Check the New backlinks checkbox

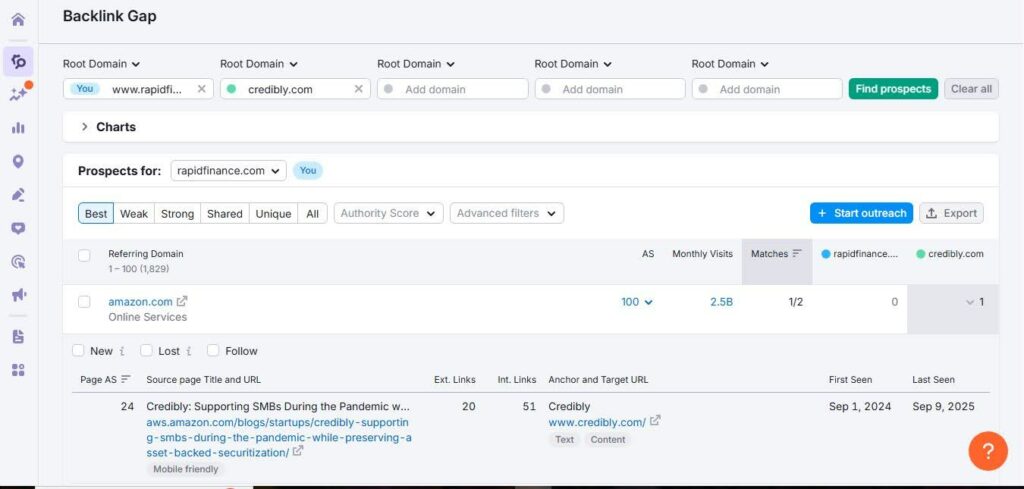[x=78, y=351]
